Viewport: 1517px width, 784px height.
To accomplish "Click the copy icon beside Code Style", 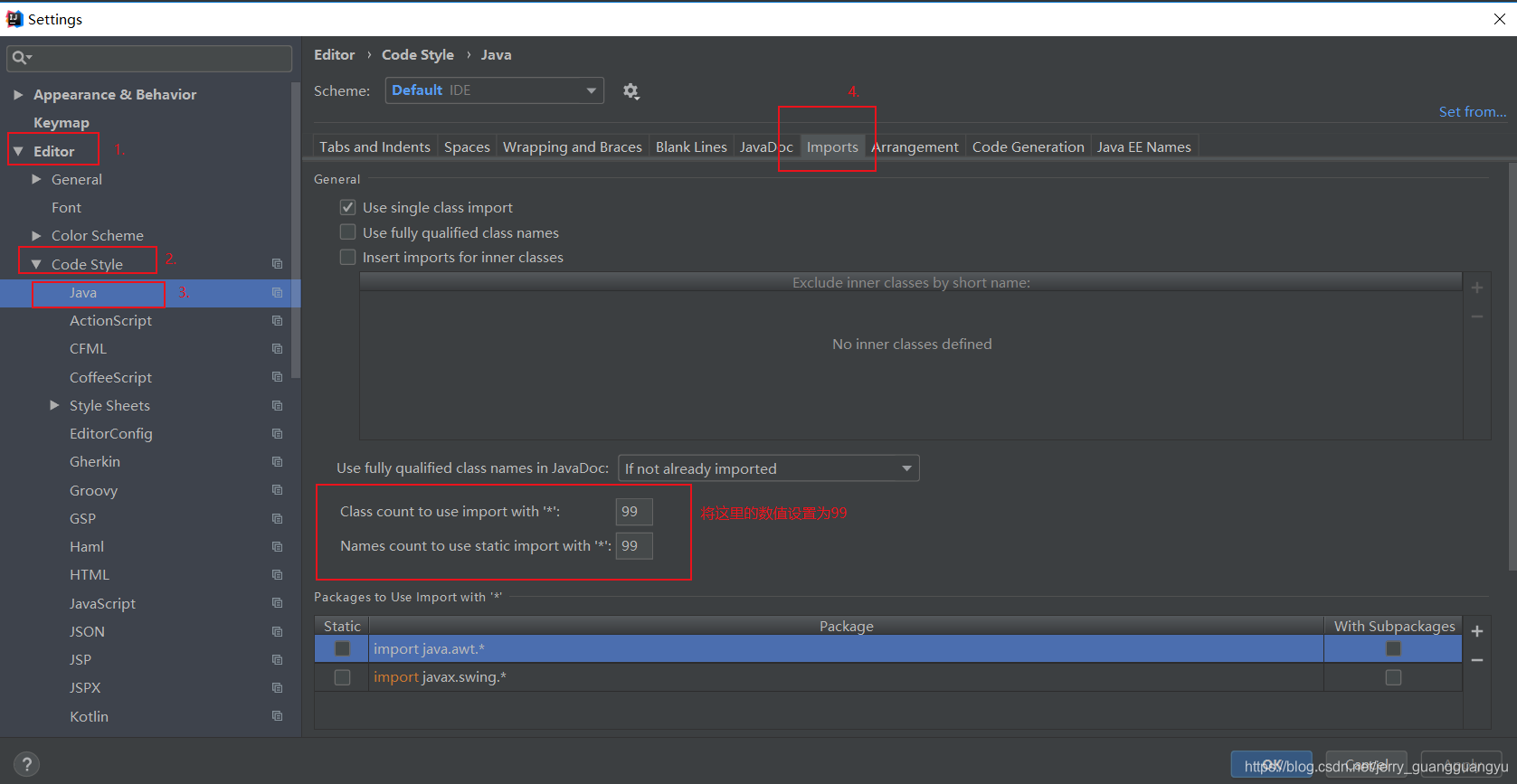I will pyautogui.click(x=278, y=264).
